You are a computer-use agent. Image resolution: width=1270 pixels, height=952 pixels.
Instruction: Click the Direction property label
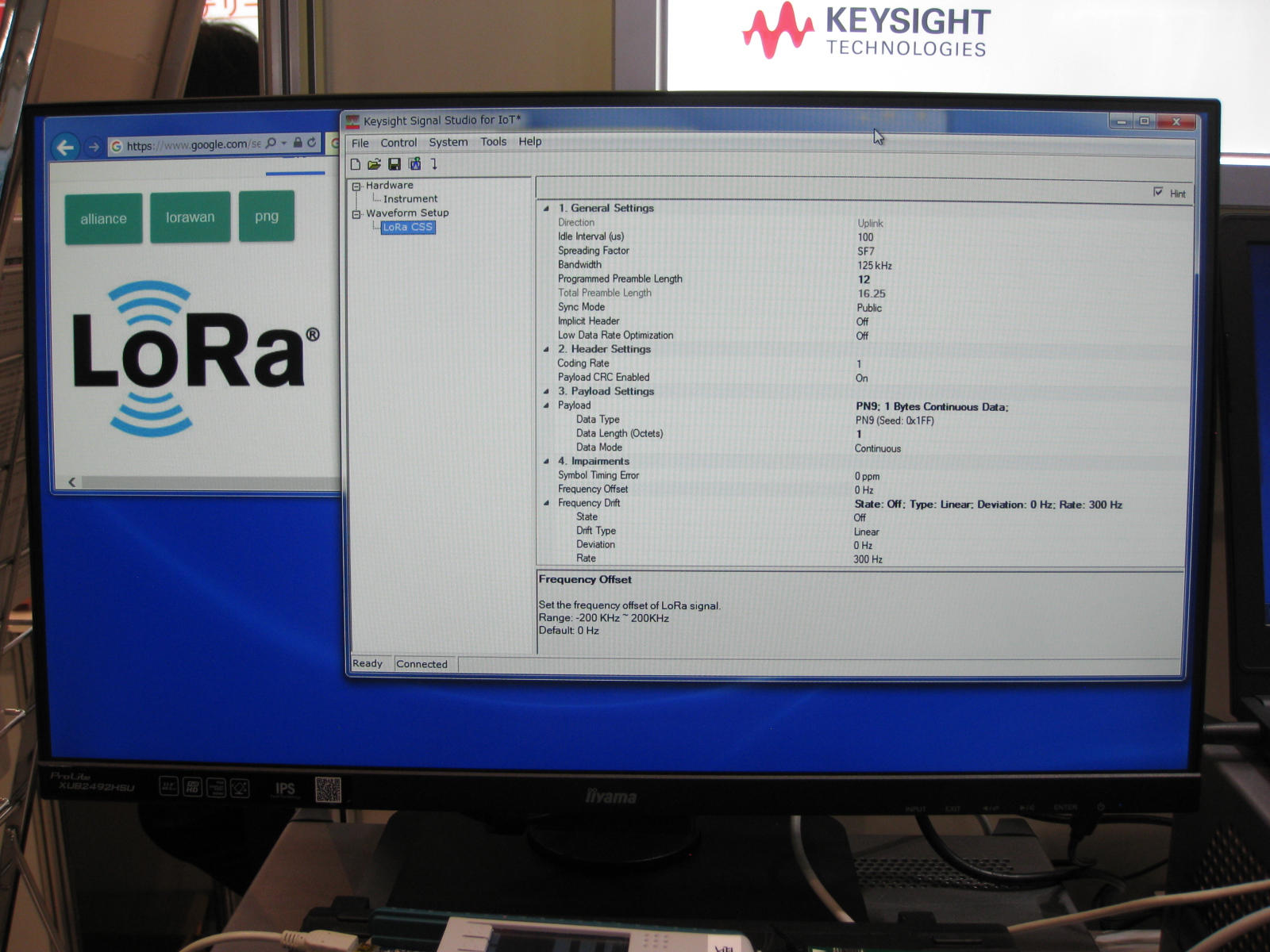coord(576,223)
